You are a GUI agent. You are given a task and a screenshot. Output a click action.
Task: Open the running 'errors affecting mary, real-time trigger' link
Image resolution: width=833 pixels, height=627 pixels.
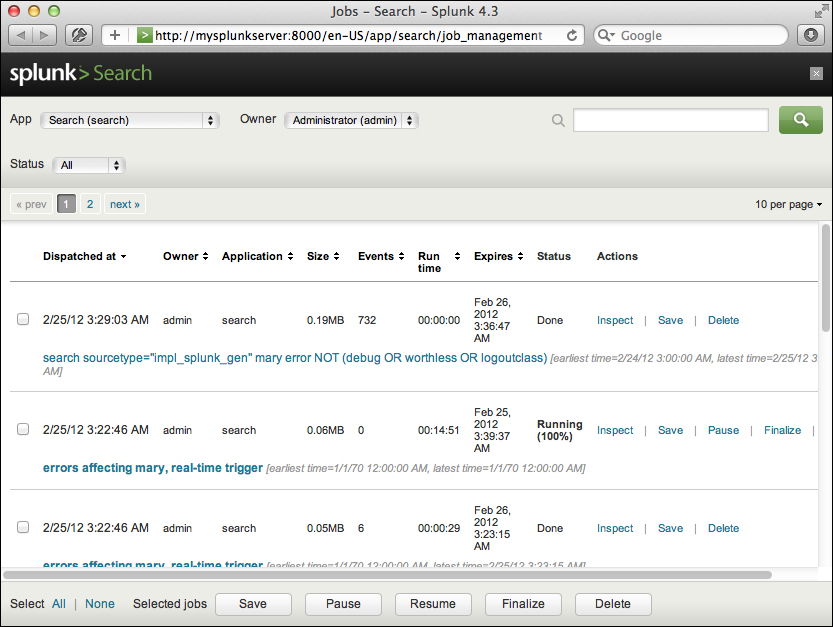tap(153, 468)
